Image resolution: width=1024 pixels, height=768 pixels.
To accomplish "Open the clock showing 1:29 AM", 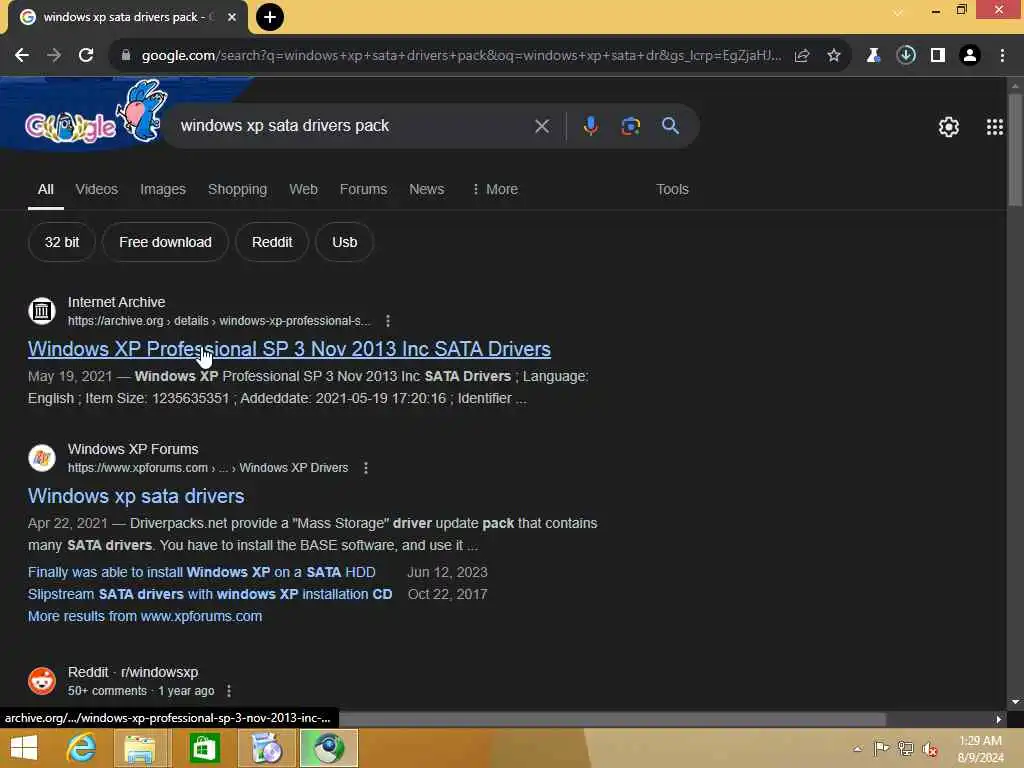I will 980,748.
